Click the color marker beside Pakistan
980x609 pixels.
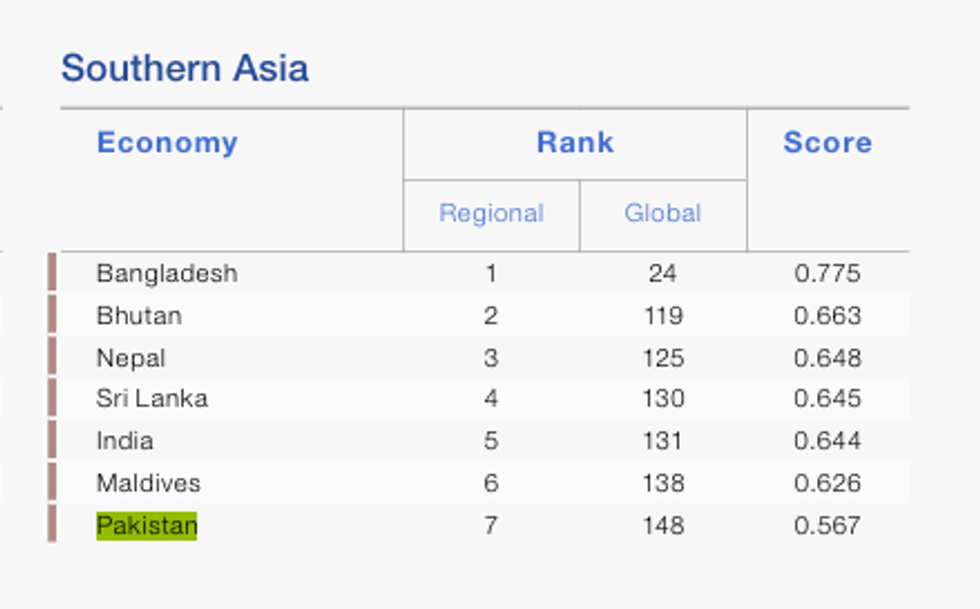pyautogui.click(x=52, y=526)
